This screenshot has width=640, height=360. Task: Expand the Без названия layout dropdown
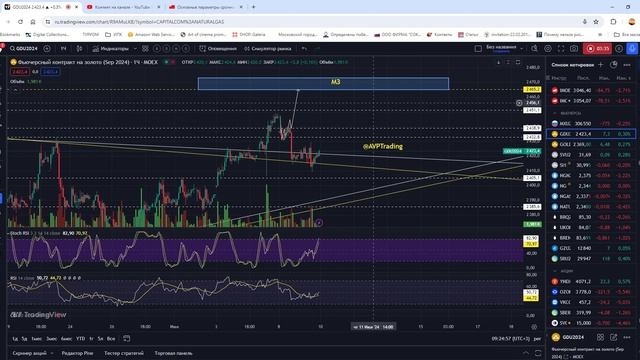click(x=521, y=49)
